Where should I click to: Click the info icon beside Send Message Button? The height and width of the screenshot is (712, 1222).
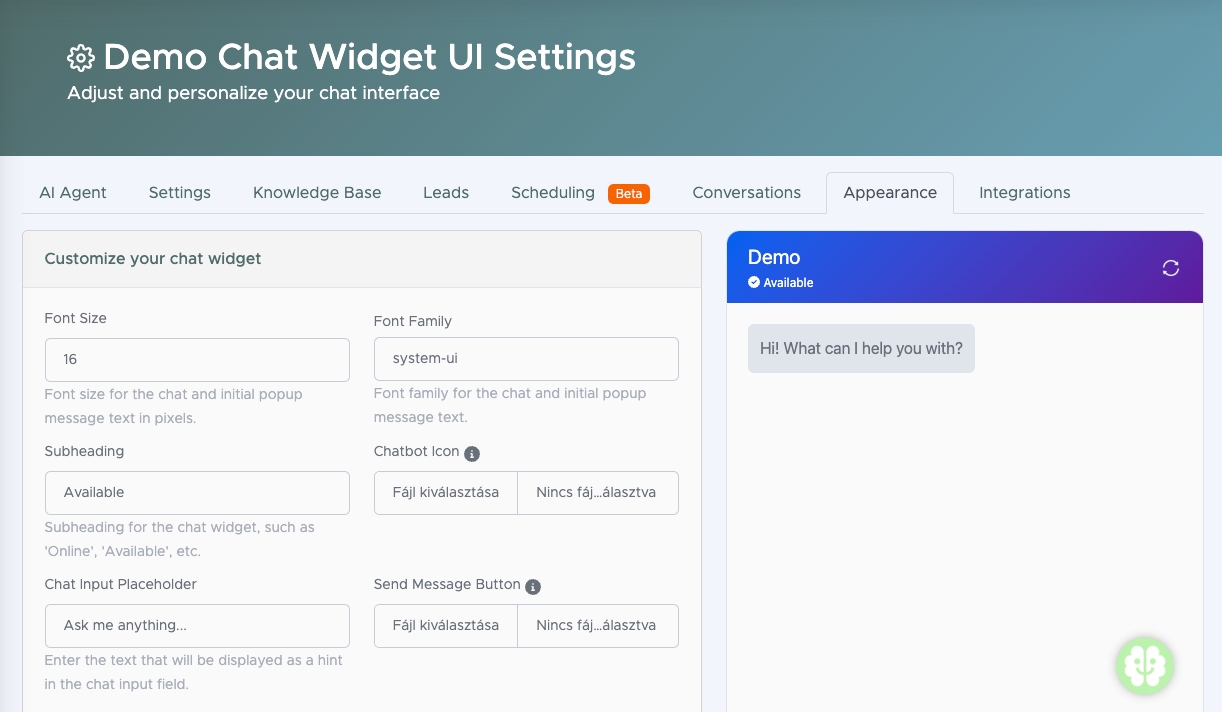coord(533,587)
